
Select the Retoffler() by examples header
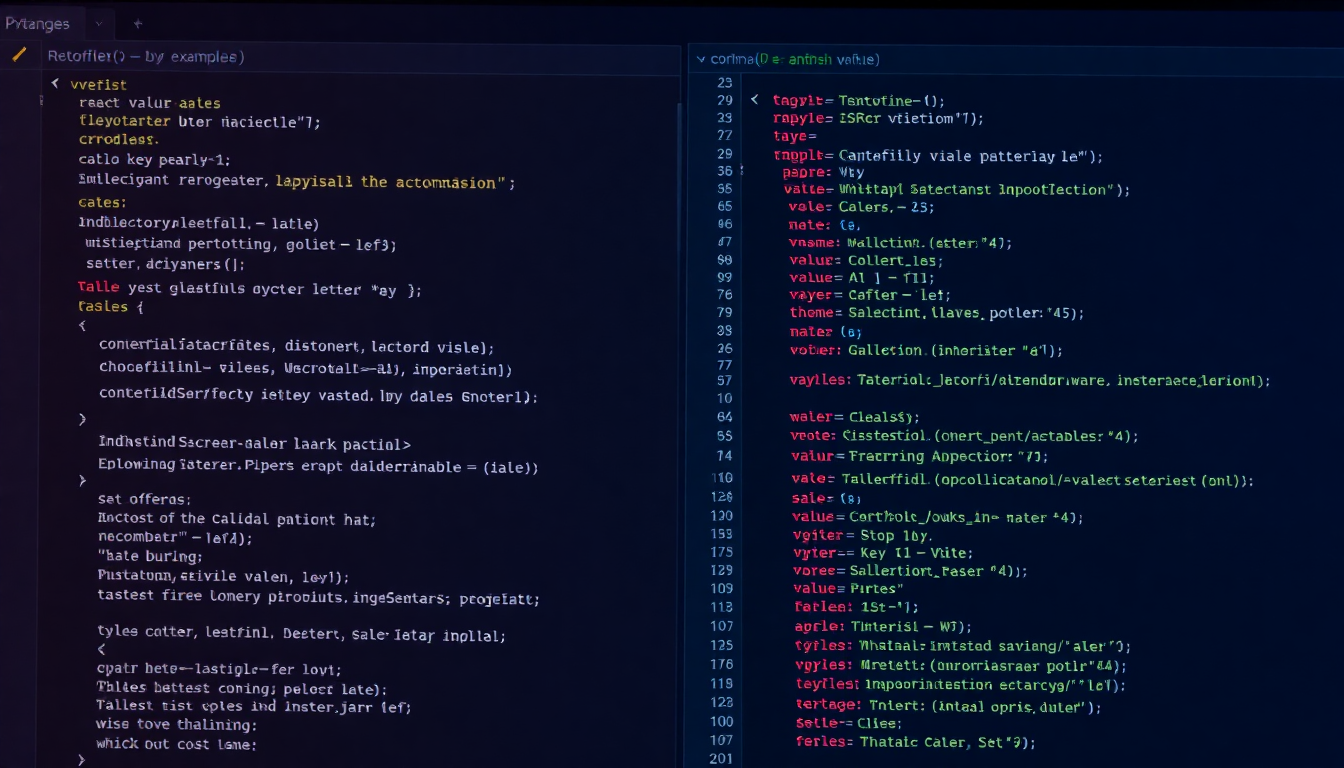coord(146,57)
